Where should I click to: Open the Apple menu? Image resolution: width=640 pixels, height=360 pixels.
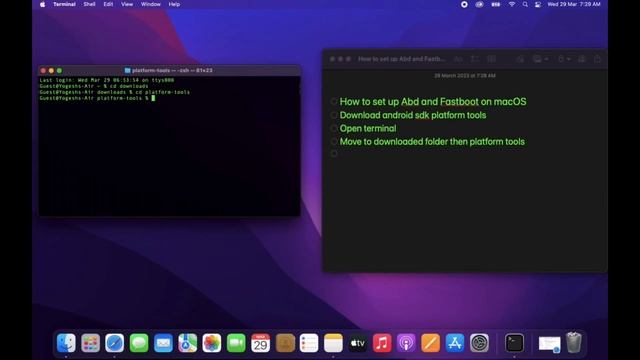tap(42, 4)
